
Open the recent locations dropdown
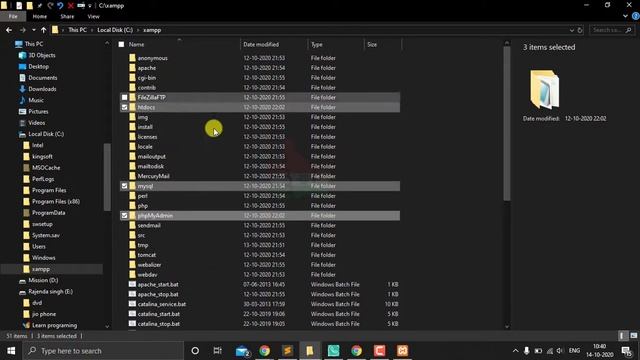pyautogui.click(x=33, y=30)
